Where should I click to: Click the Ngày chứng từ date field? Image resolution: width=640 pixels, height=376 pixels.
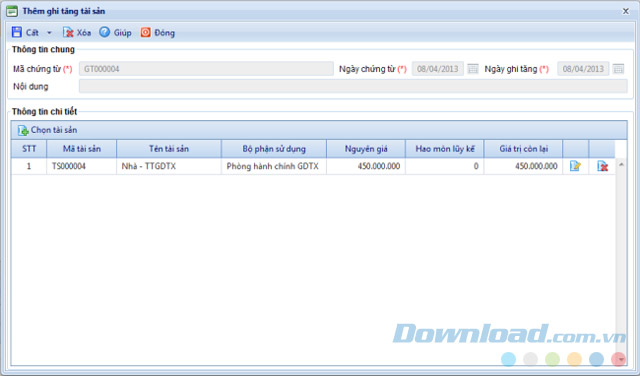point(438,69)
